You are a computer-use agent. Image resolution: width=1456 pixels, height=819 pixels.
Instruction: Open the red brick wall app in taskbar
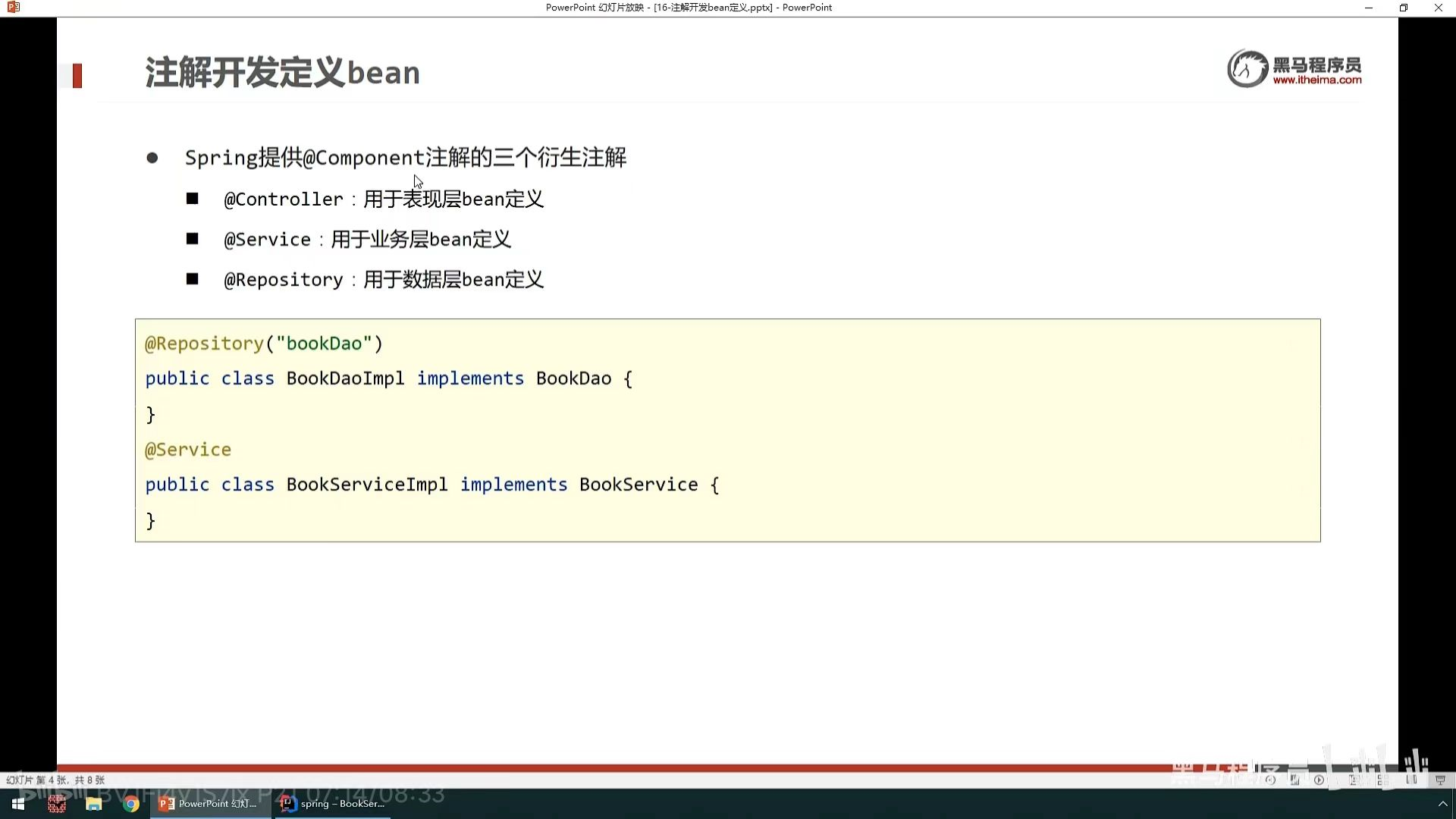click(57, 804)
